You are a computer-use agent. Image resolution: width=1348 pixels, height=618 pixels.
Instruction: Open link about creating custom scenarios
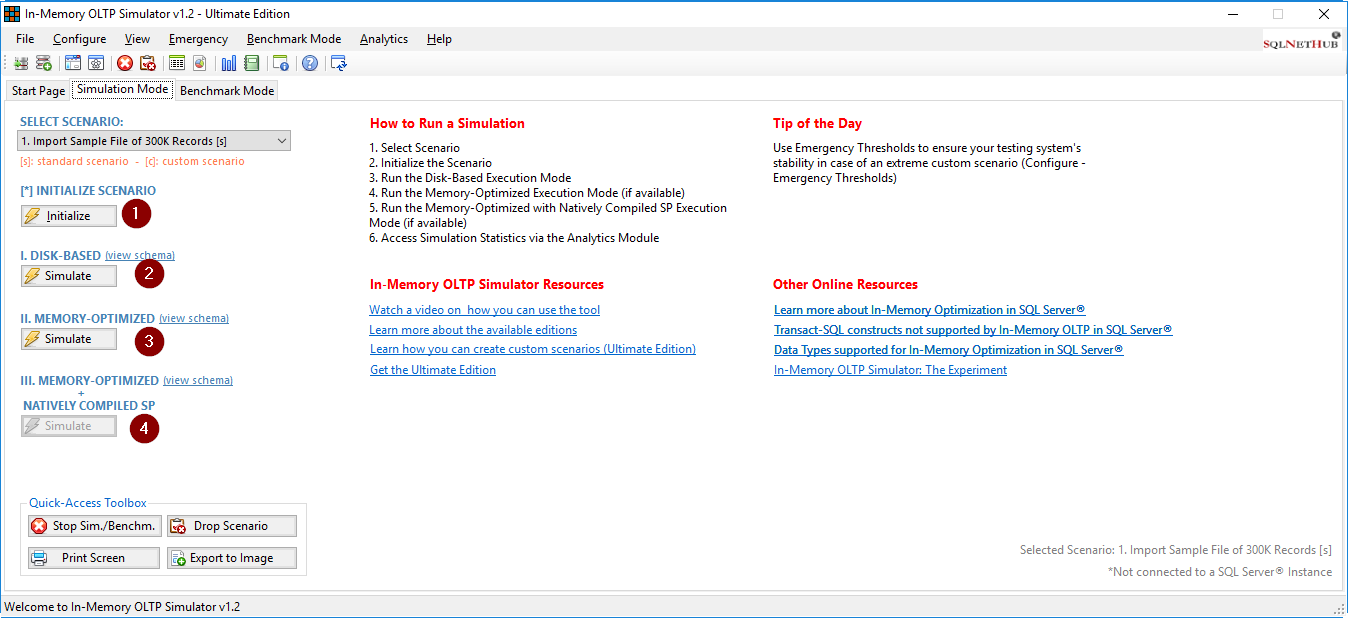[x=533, y=349]
